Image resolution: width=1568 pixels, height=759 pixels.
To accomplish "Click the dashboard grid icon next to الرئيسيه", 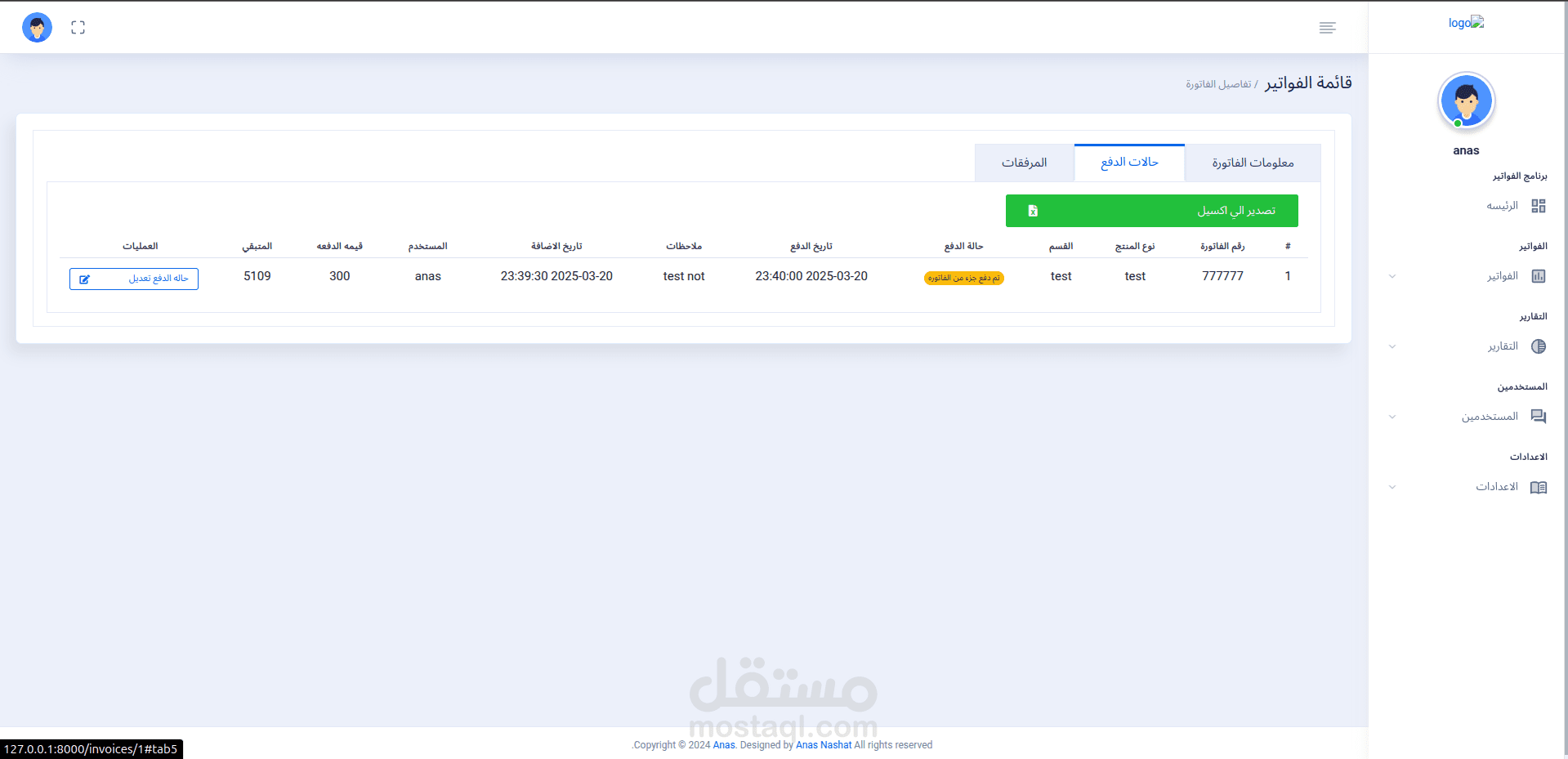I will pos(1539,206).
